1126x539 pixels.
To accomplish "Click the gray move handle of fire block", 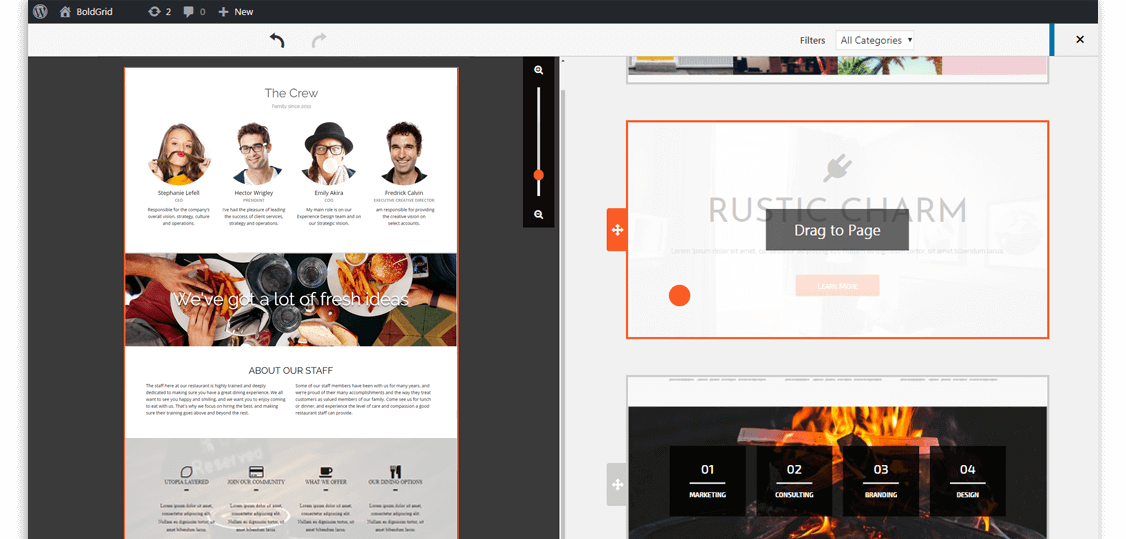I will (617, 484).
